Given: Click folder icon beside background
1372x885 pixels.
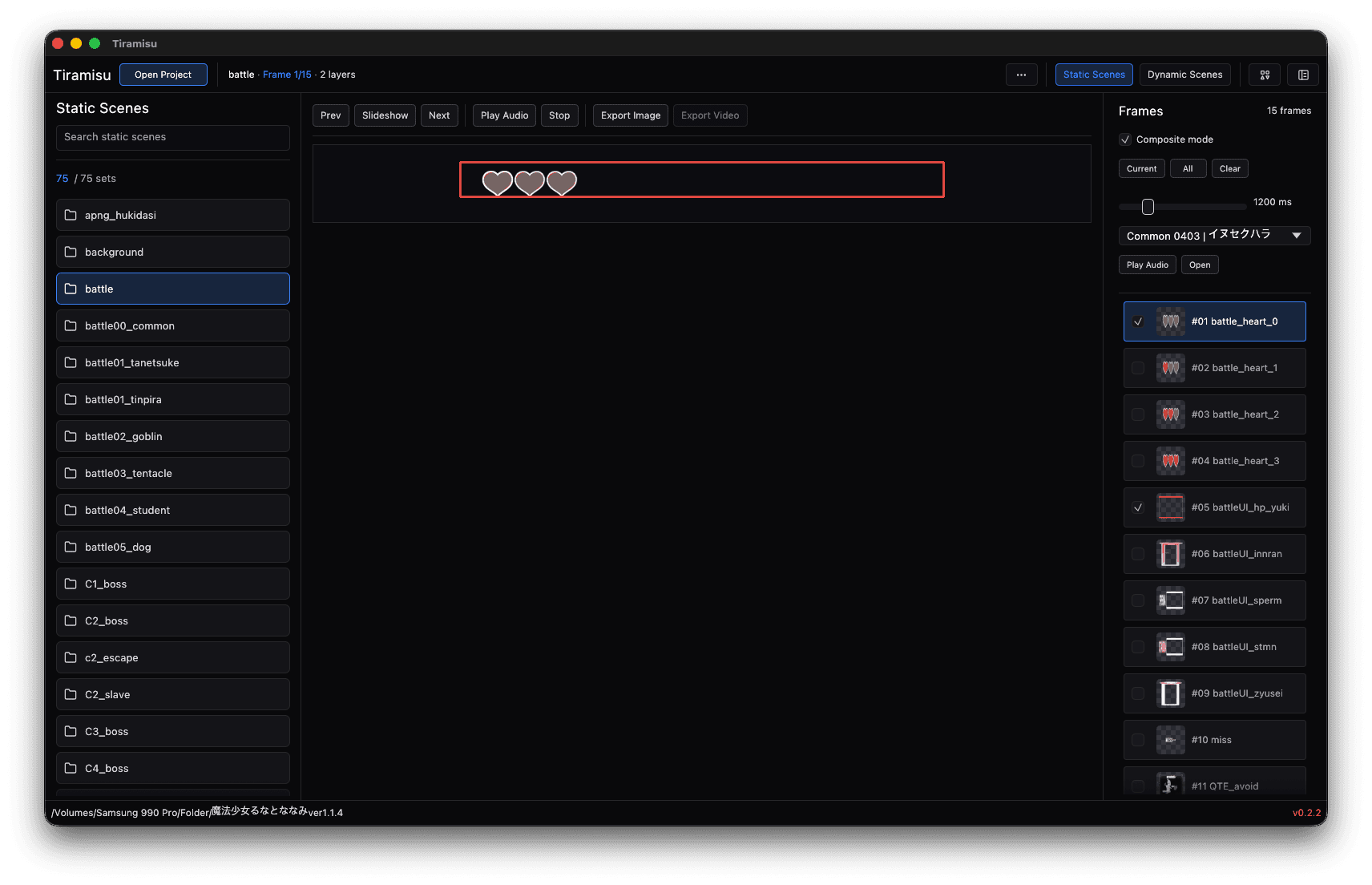Looking at the screenshot, I should click(71, 252).
